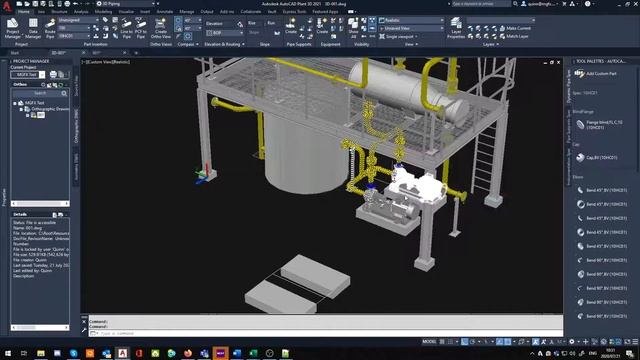The image size is (640, 360).
Task: Open the layer name dropdown in Layers panel
Action: point(501,20)
